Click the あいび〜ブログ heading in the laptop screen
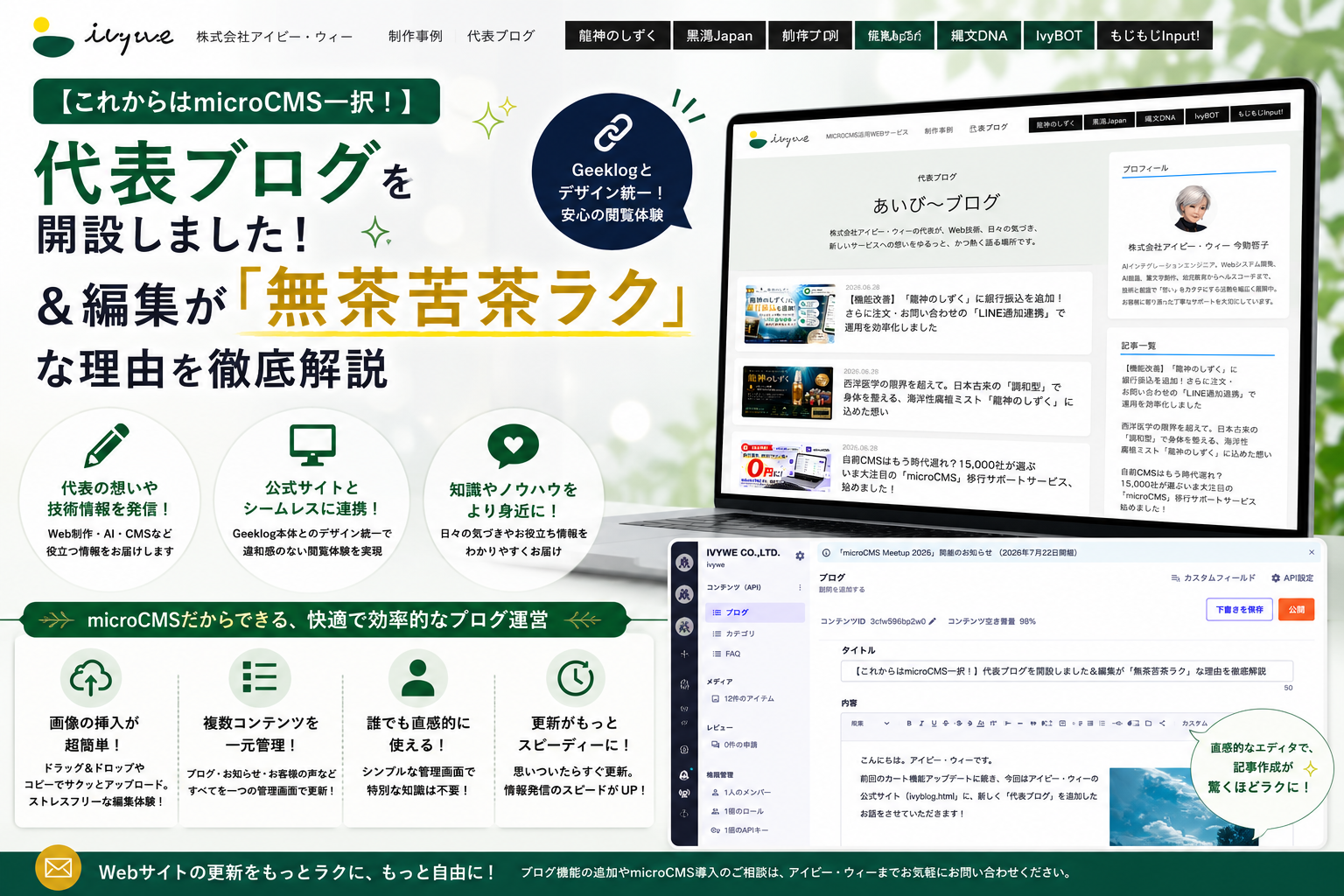 point(936,204)
